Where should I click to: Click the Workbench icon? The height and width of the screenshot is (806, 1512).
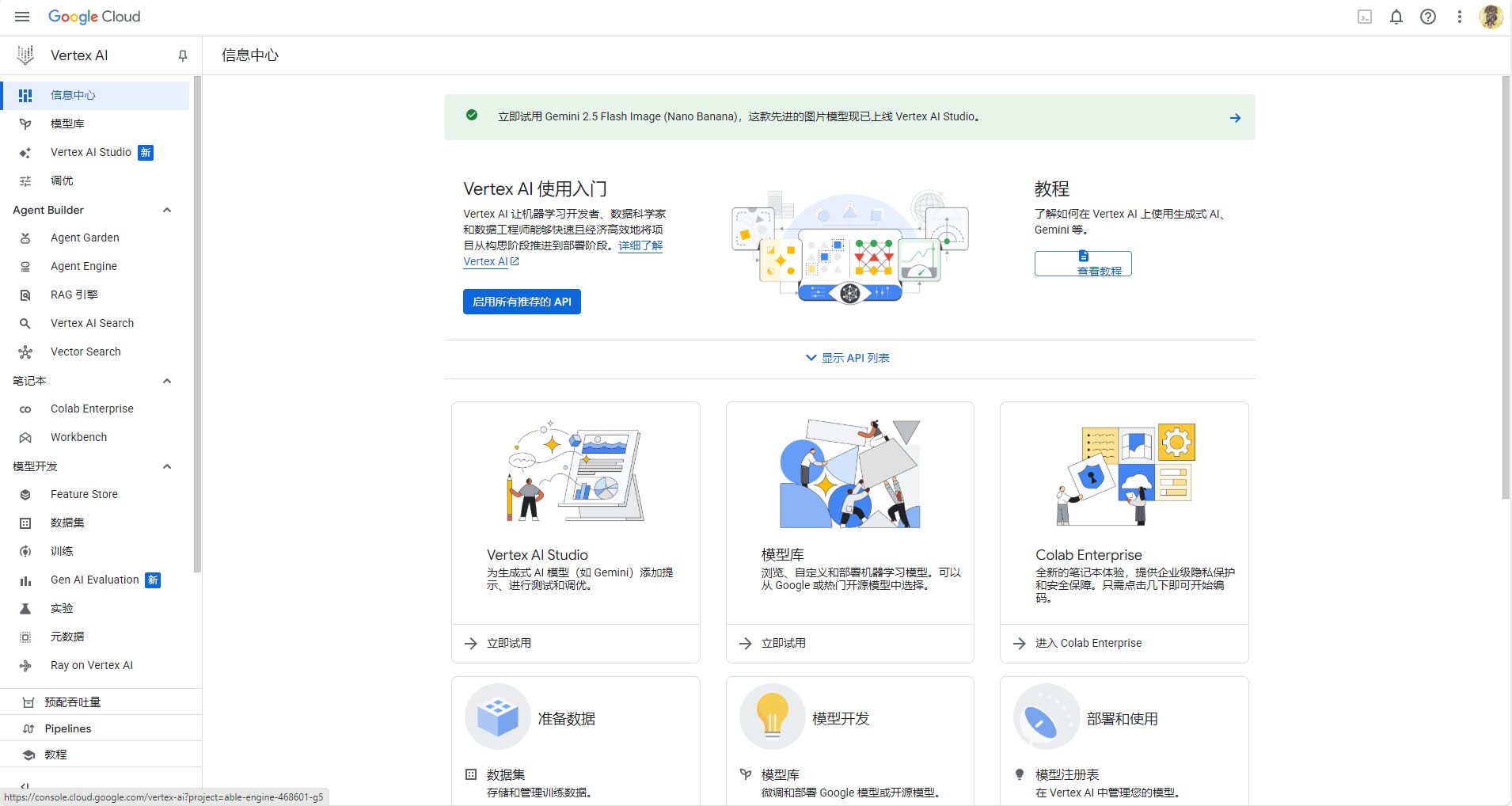click(x=25, y=437)
